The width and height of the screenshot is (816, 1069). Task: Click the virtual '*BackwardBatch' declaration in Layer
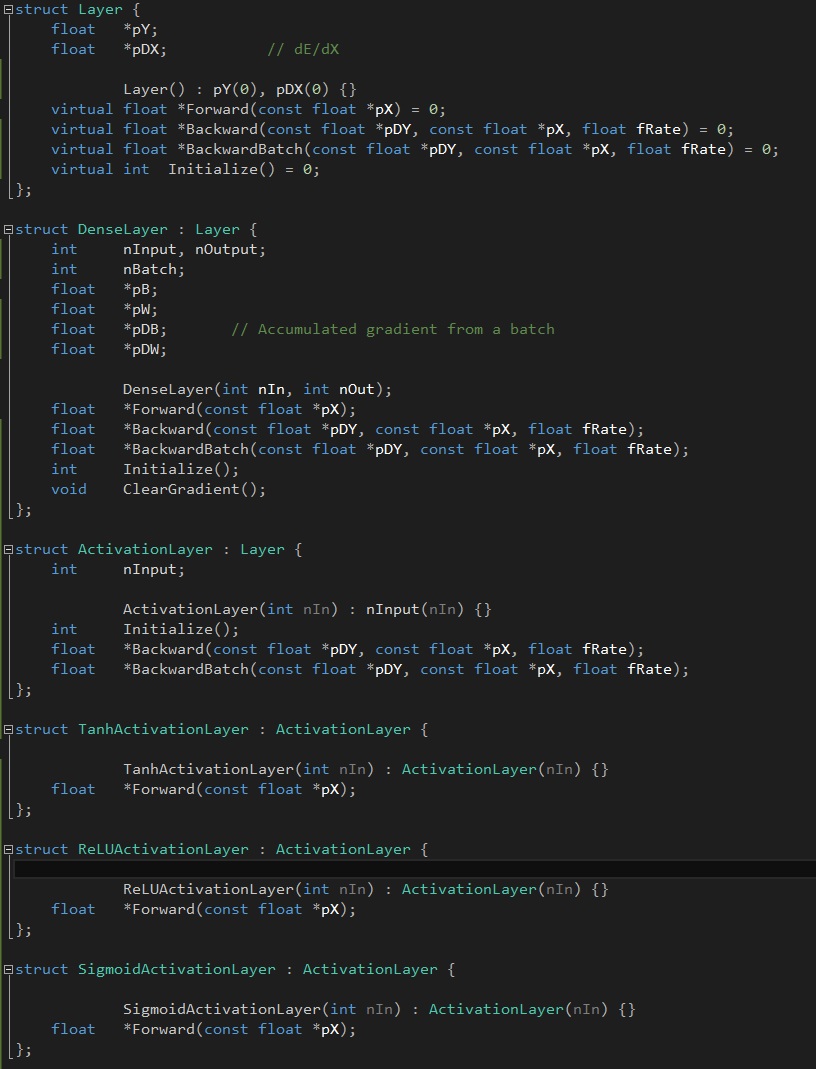415,149
